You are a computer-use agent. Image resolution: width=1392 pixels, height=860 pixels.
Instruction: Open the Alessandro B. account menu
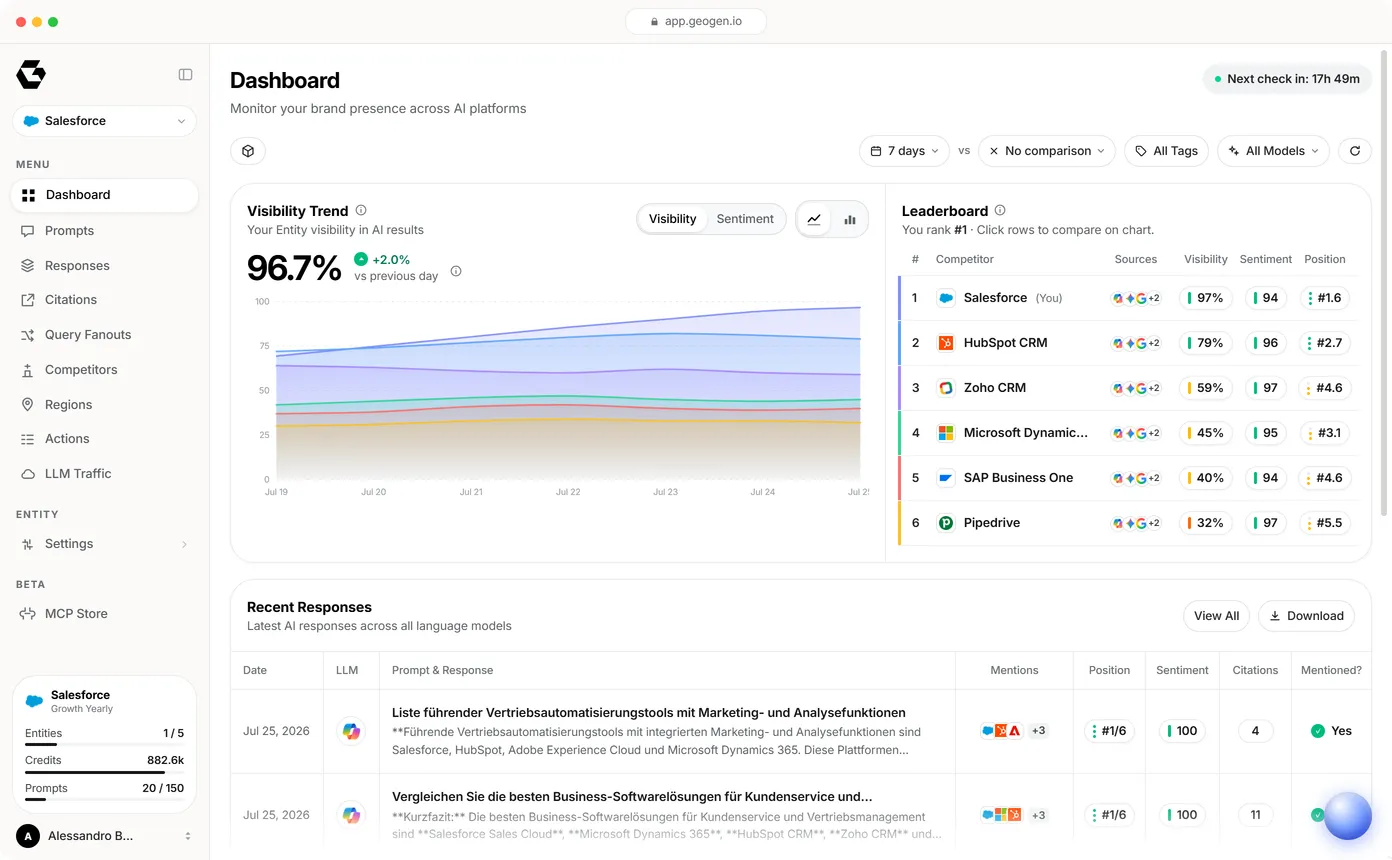tap(104, 836)
